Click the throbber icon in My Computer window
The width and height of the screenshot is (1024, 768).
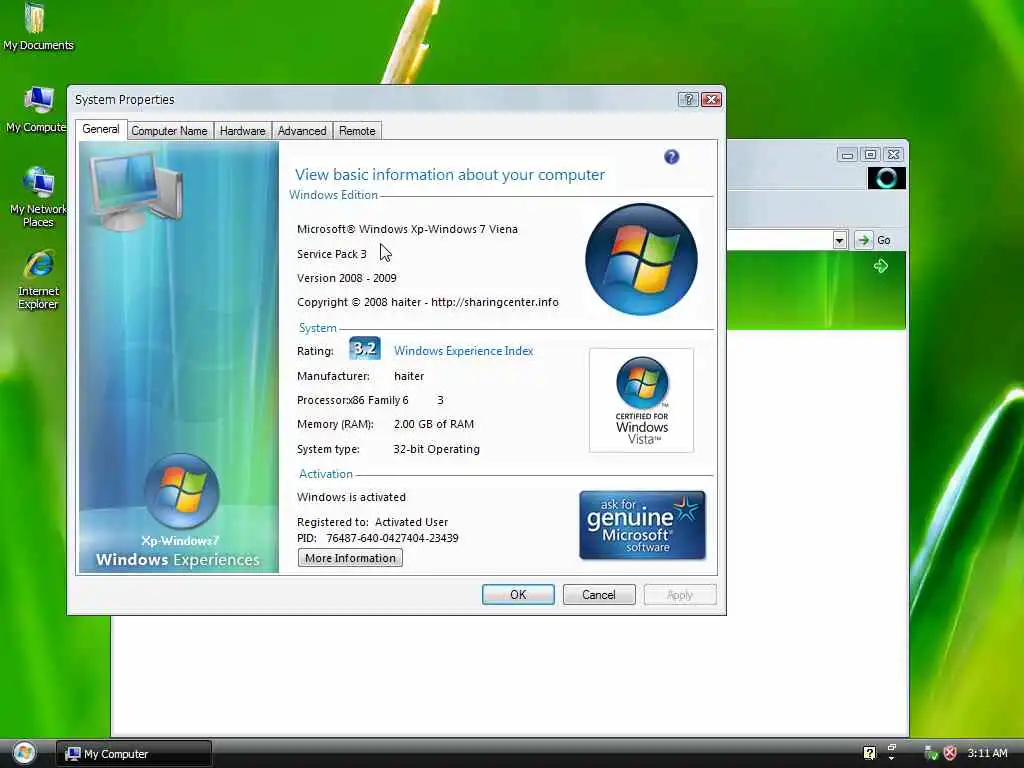(x=886, y=178)
